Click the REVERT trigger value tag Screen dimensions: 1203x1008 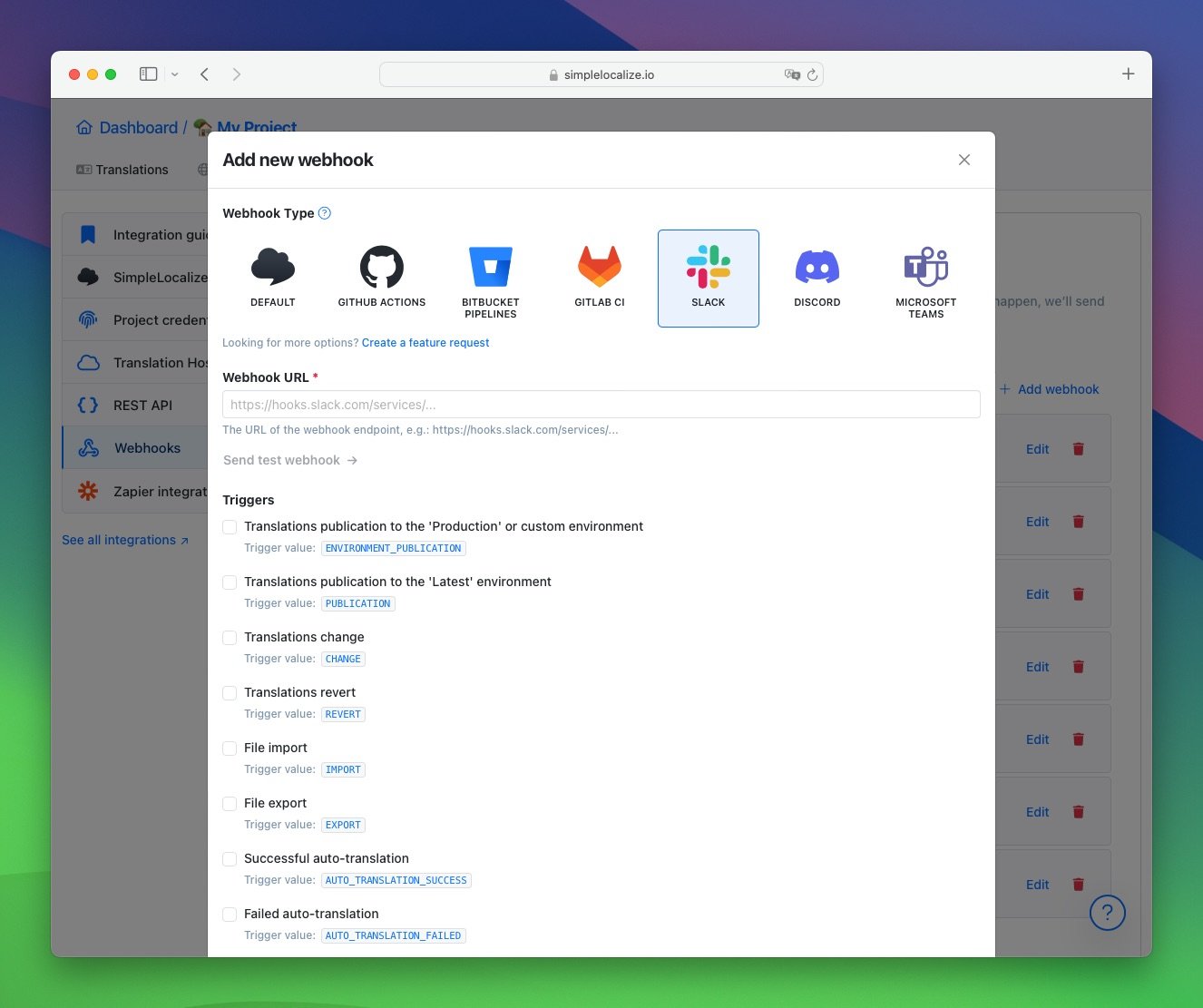[343, 714]
